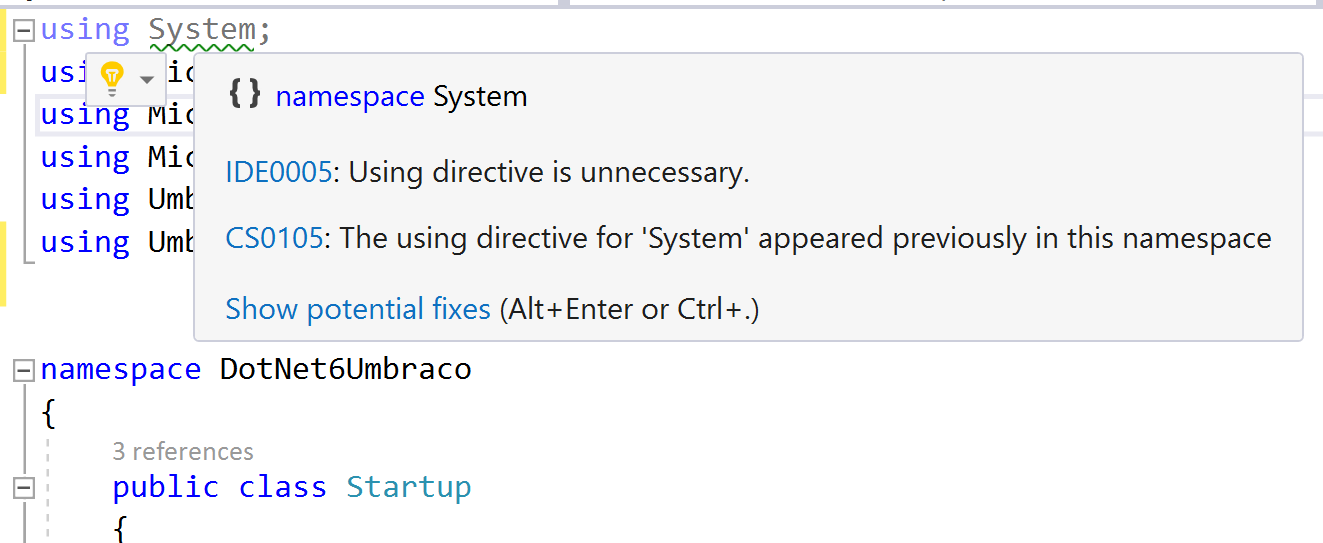This screenshot has width=1323, height=543.
Task: Click the class keyword before Startup
Action: pos(283,487)
